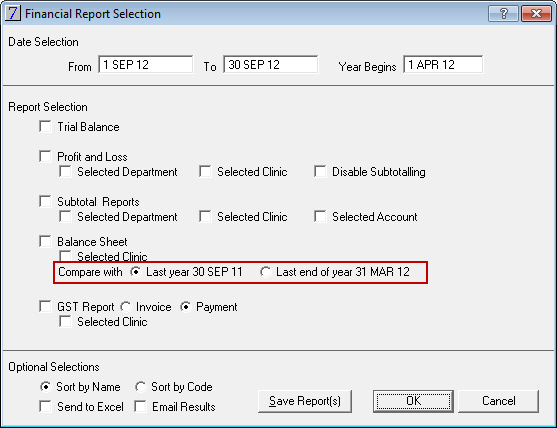The width and height of the screenshot is (557, 428).
Task: Enable the Subtotal Reports checkbox
Action: (45, 201)
